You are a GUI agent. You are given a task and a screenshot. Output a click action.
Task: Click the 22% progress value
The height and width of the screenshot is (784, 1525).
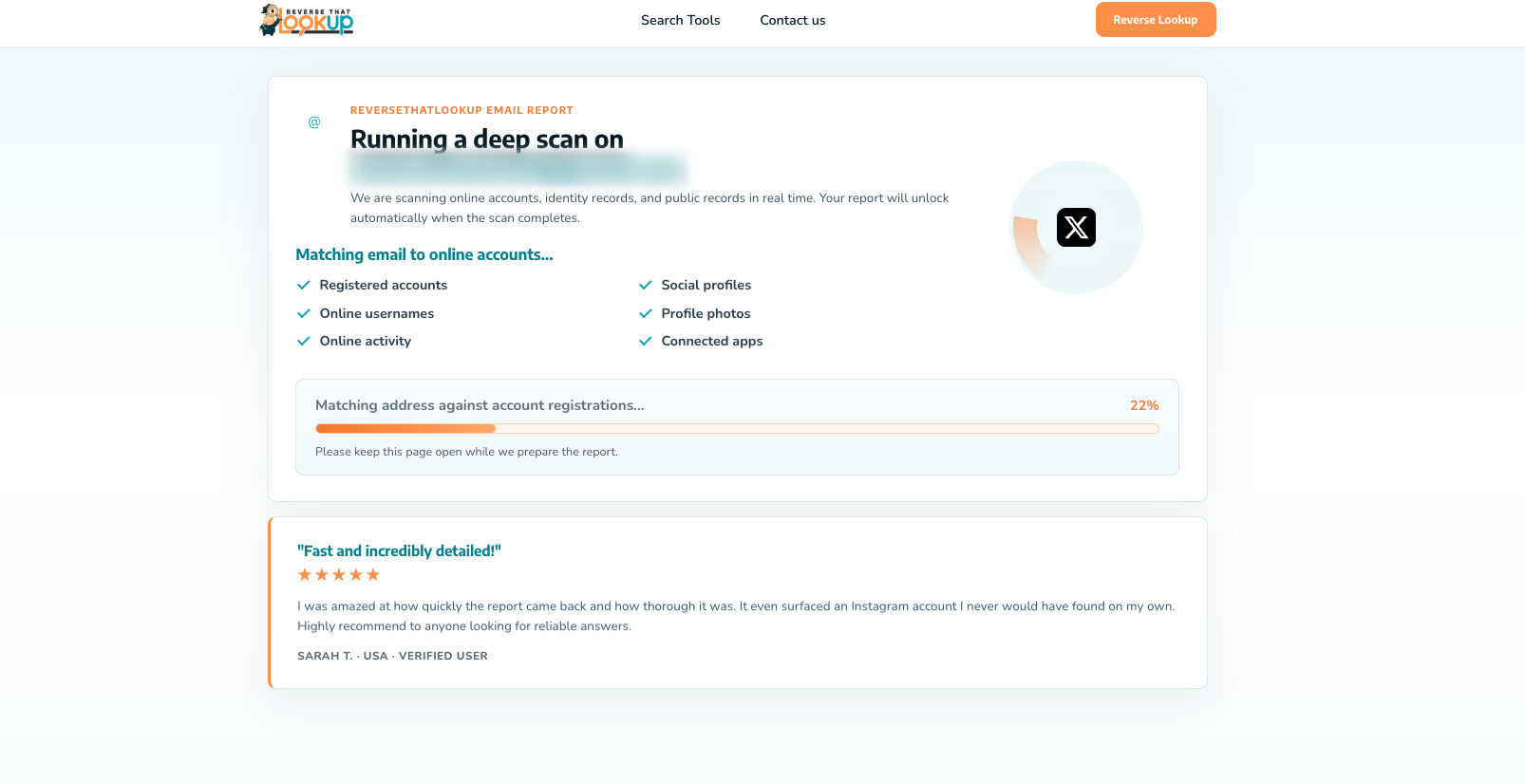coord(1144,405)
